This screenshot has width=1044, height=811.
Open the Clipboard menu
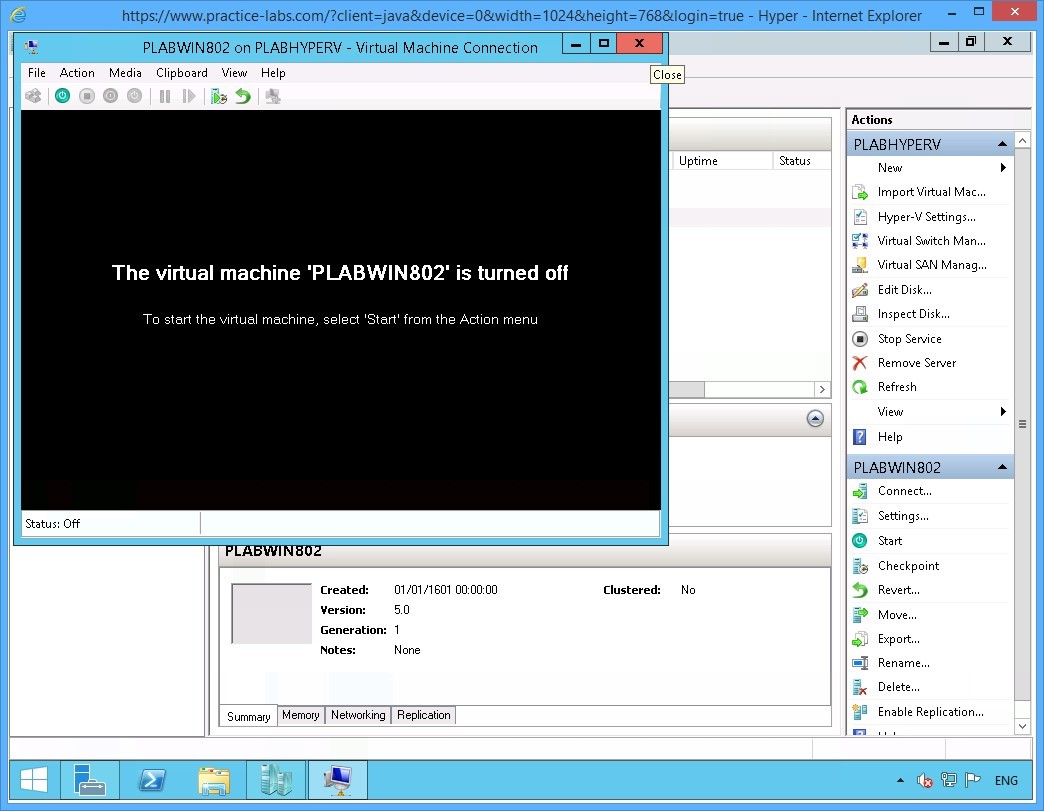coord(181,72)
